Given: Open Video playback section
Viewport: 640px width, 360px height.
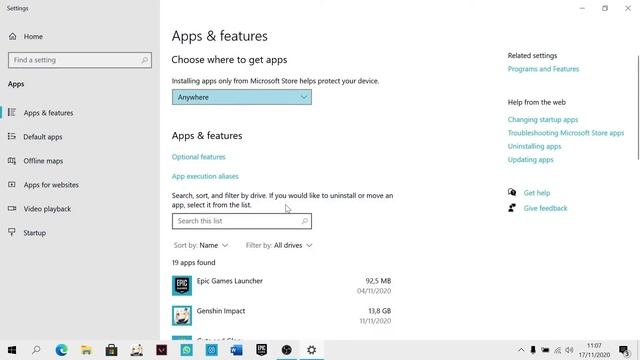Looking at the screenshot, I should 47,209.
